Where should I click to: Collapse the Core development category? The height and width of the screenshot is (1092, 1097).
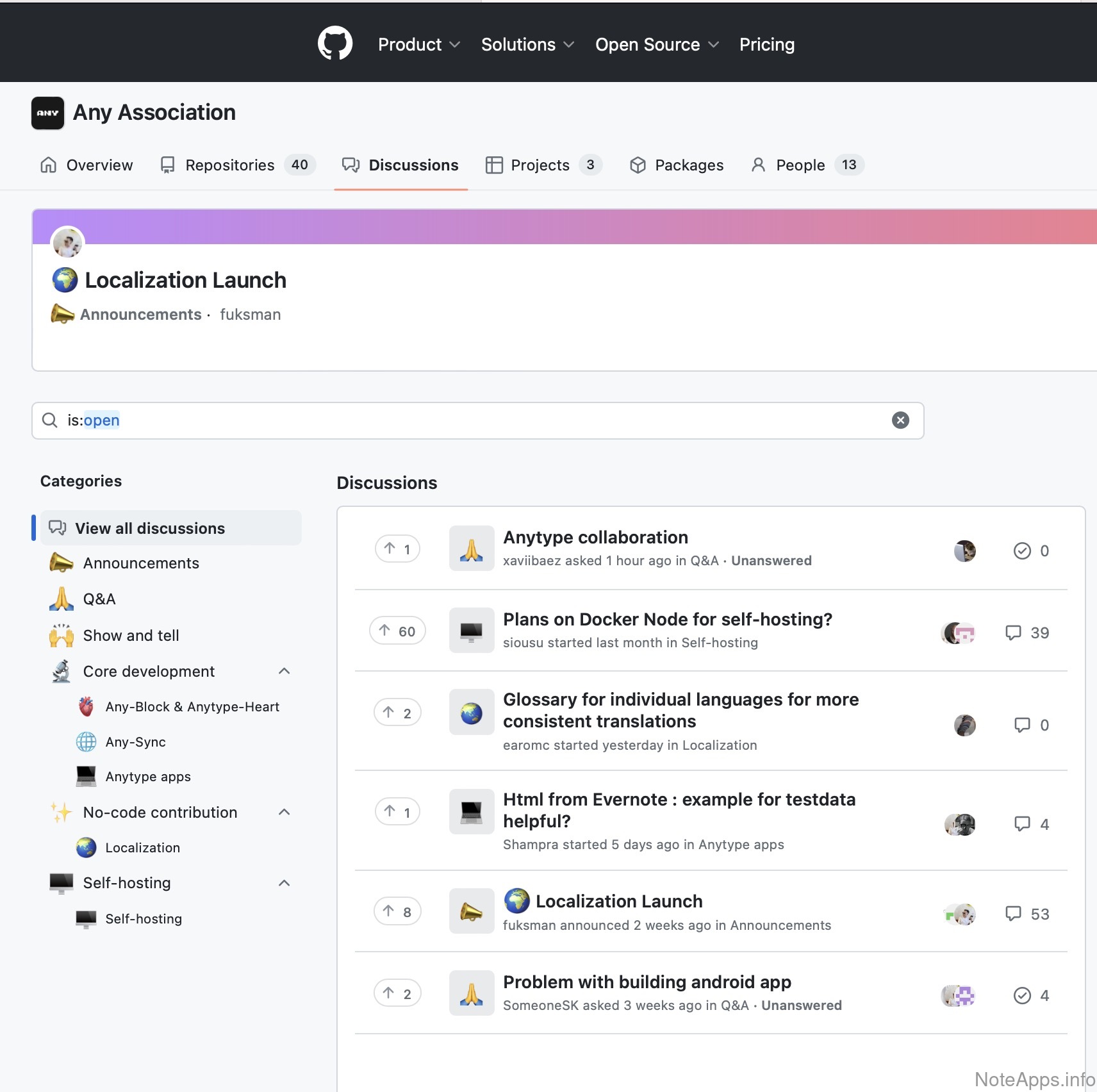(285, 671)
